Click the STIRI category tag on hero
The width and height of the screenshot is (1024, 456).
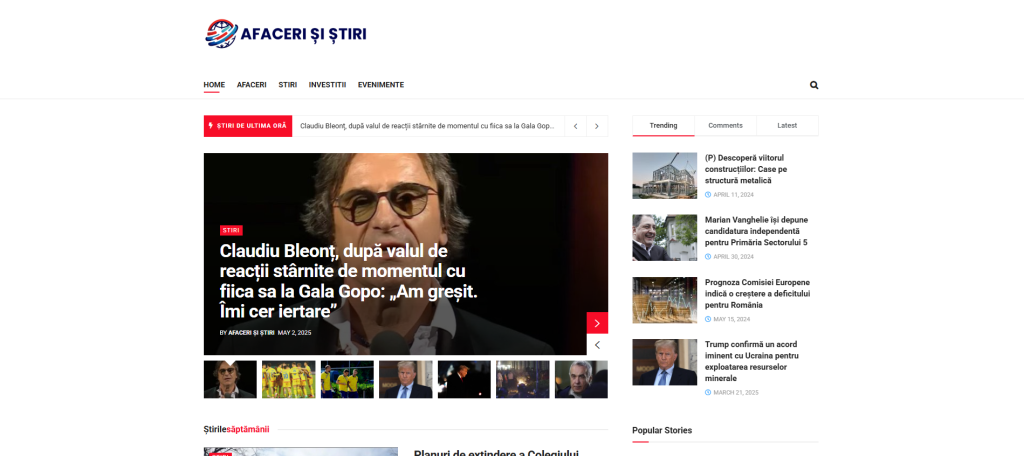point(231,231)
